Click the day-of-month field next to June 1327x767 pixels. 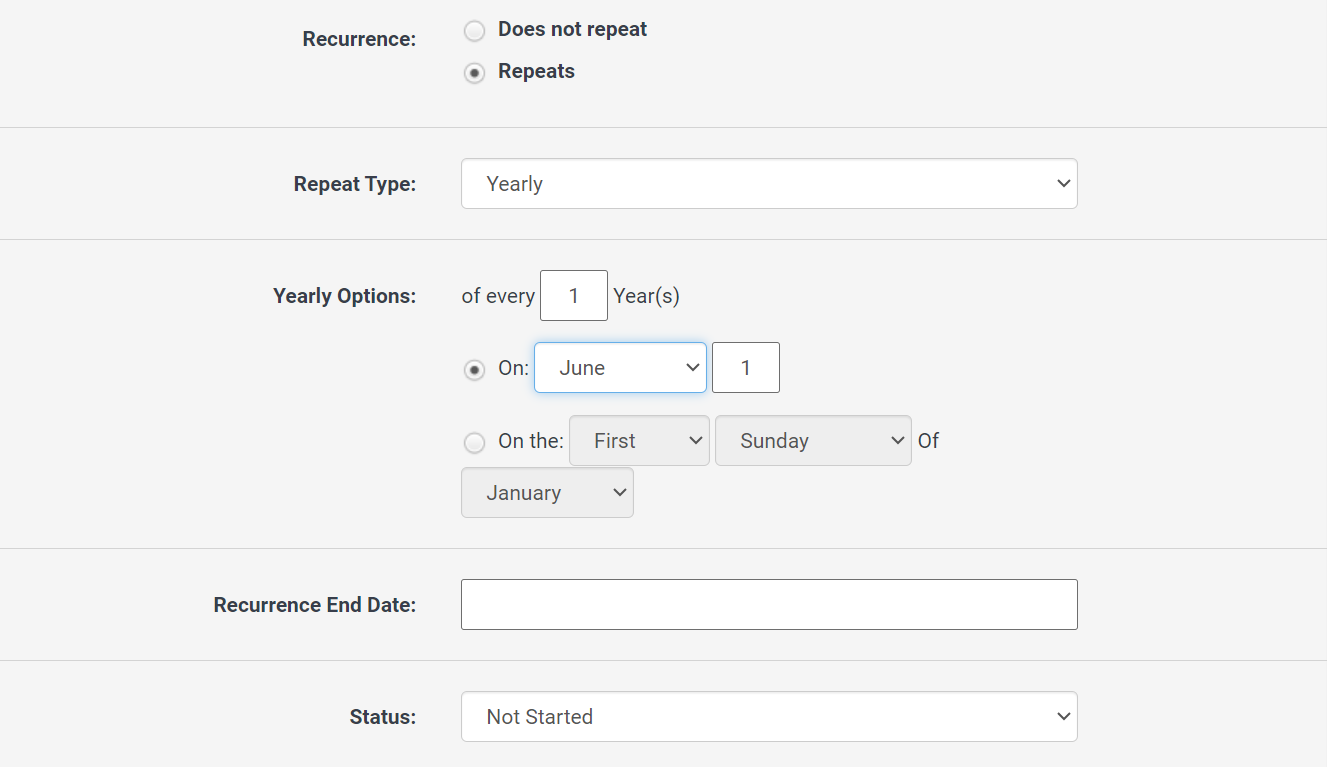746,368
